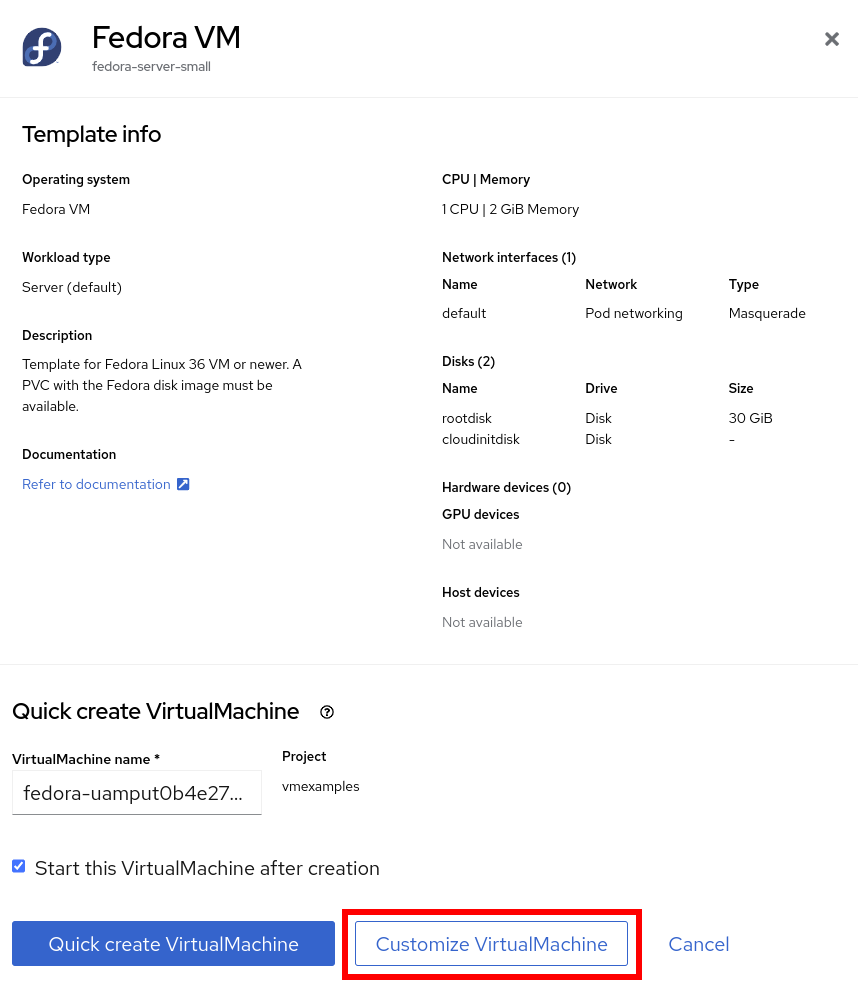Open the Refer to documentation link
The height and width of the screenshot is (987, 858).
(x=96, y=484)
